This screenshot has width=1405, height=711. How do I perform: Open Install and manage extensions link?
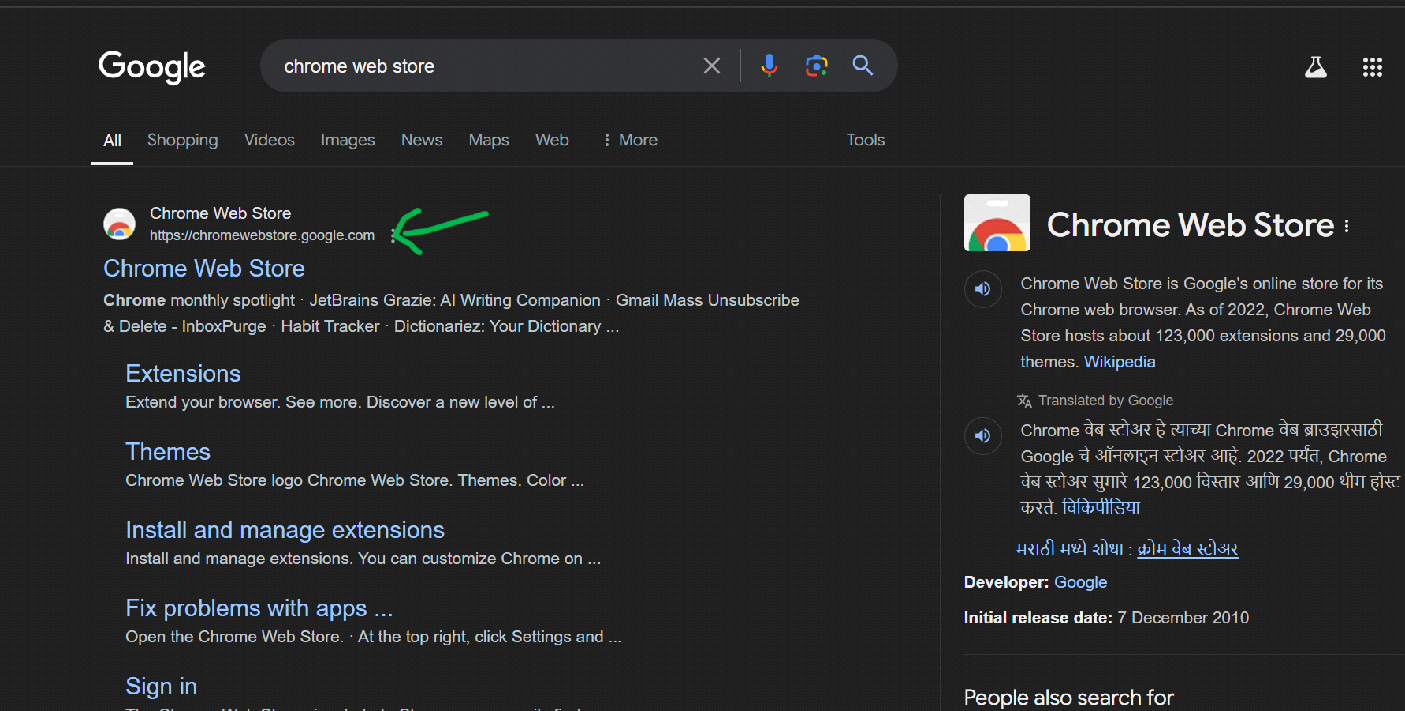pos(285,530)
